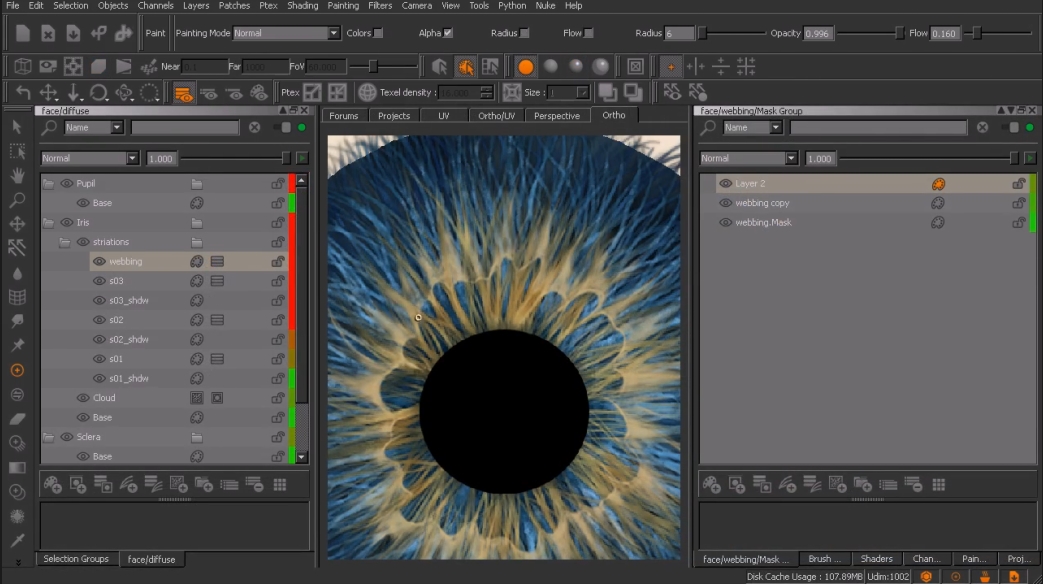Open the Python menu
The width and height of the screenshot is (1043, 584).
512,5
